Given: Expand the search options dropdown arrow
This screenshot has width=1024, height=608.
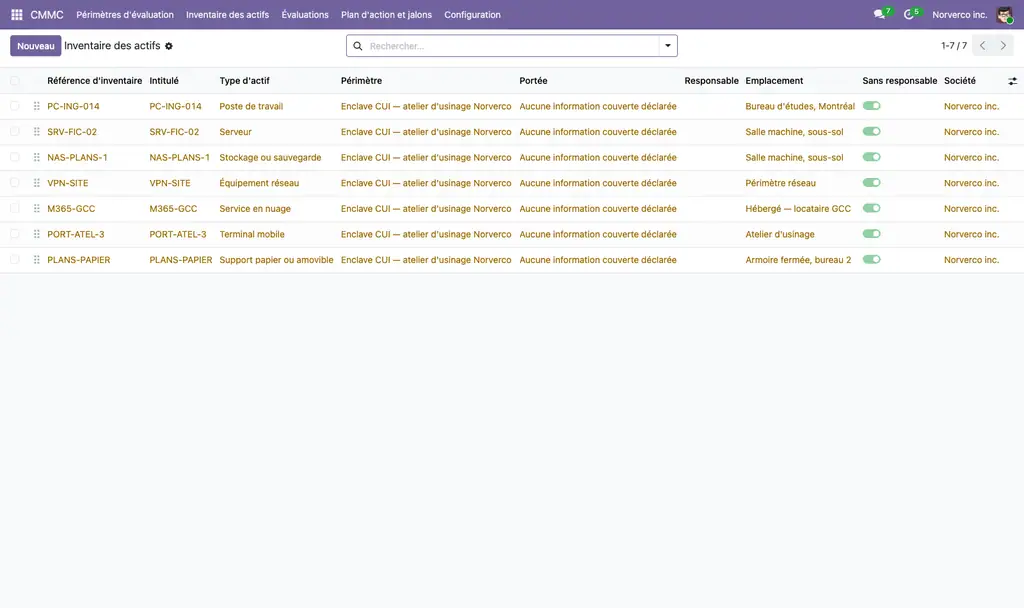Looking at the screenshot, I should pyautogui.click(x=667, y=46).
